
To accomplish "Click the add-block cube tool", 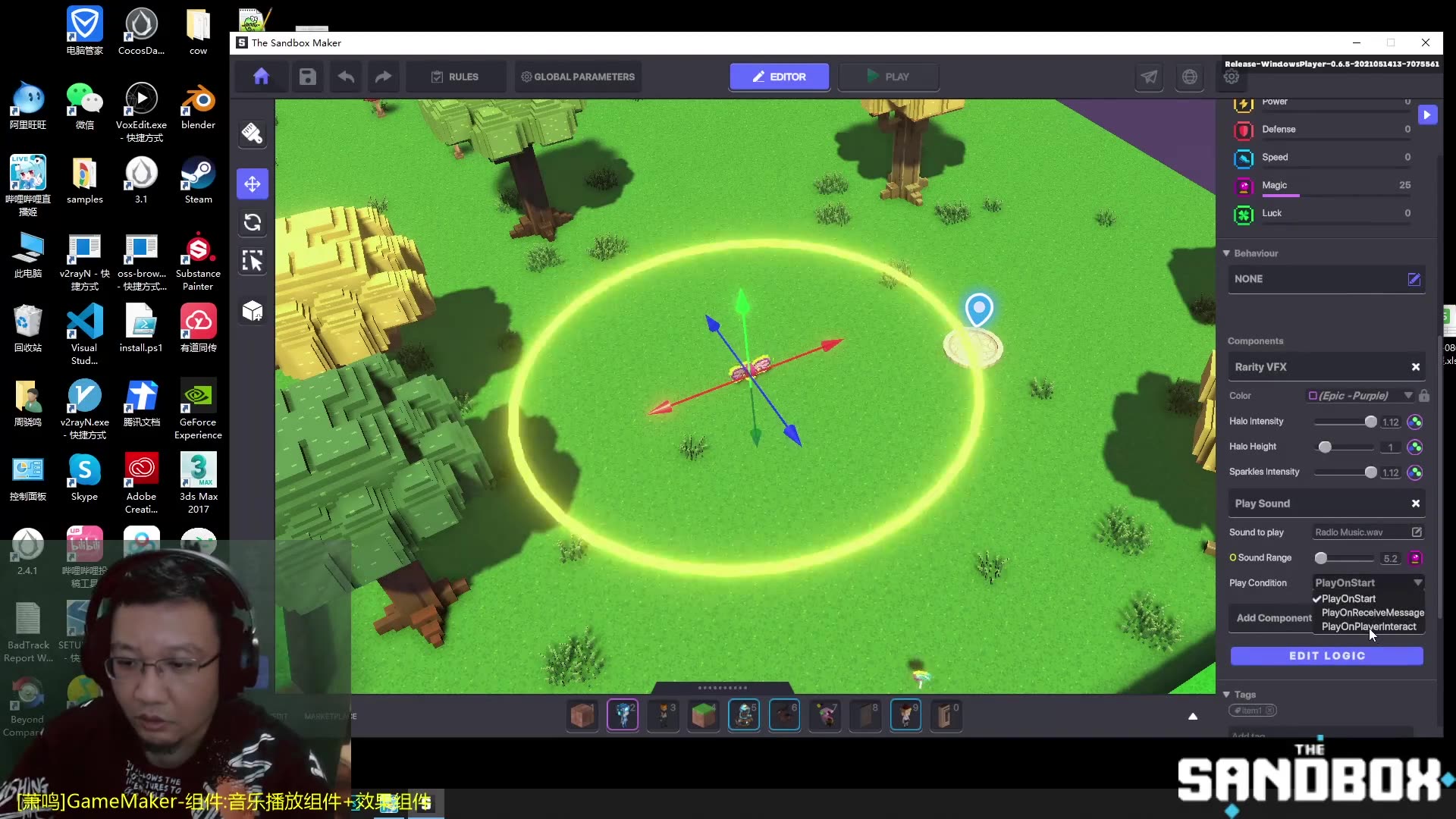I will tap(252, 311).
